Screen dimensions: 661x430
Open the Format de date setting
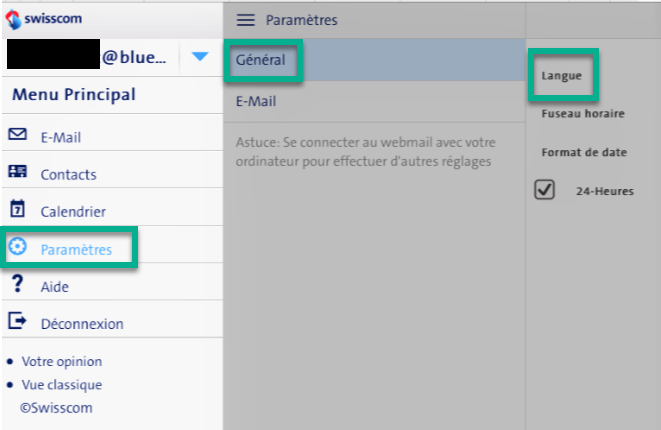582,151
